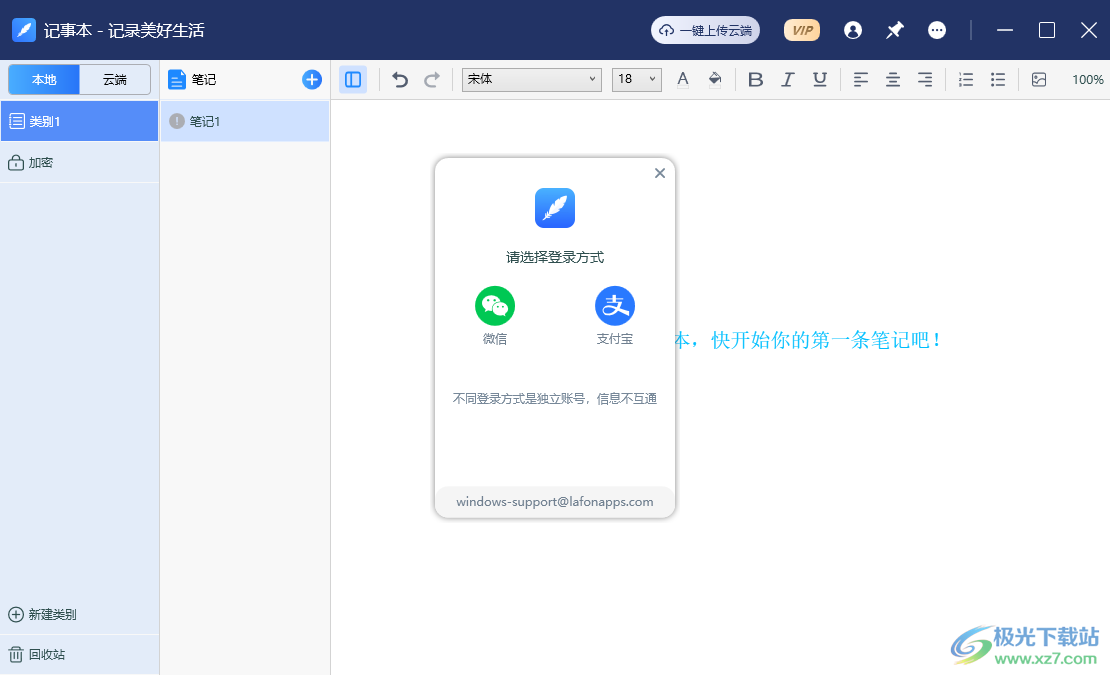The height and width of the screenshot is (675, 1110).
Task: Click the 支付宝 label under the Alipay icon
Action: (x=614, y=339)
